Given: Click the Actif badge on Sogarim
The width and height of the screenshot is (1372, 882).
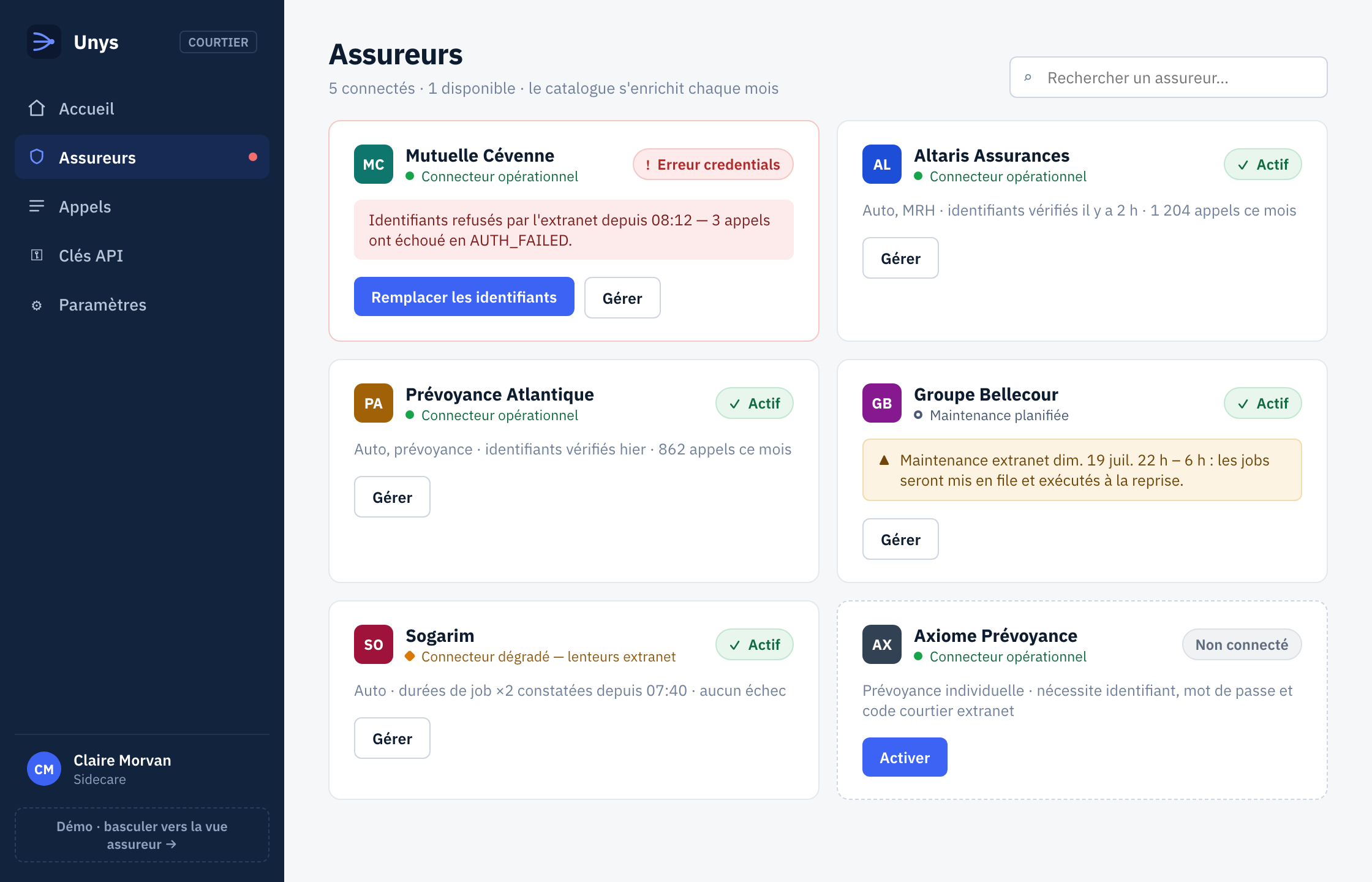Looking at the screenshot, I should [755, 644].
